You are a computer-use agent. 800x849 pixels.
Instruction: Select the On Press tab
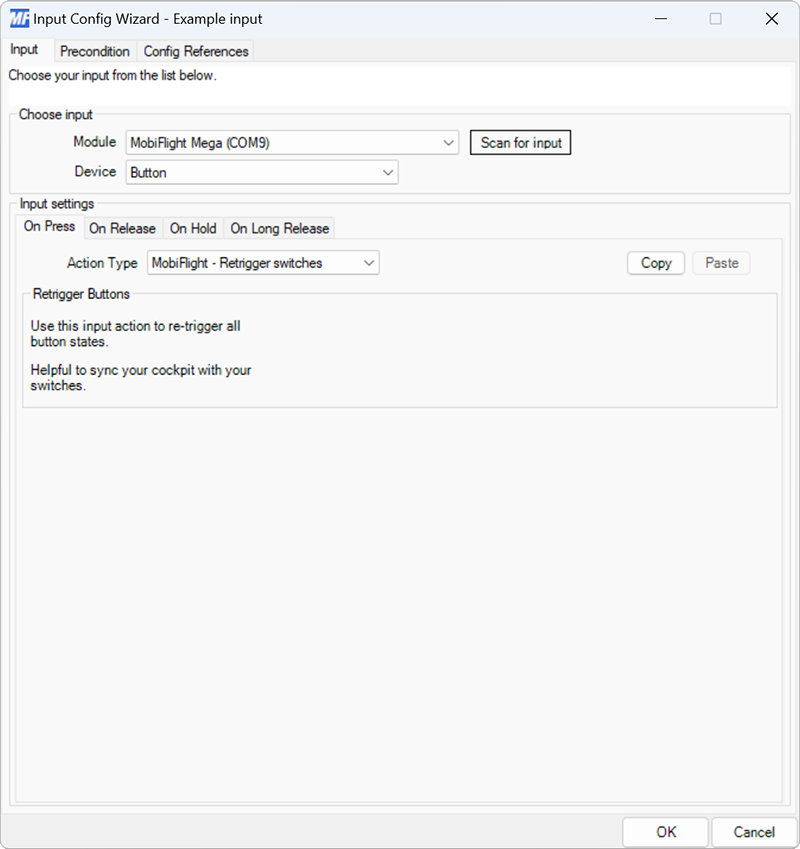pyautogui.click(x=48, y=226)
